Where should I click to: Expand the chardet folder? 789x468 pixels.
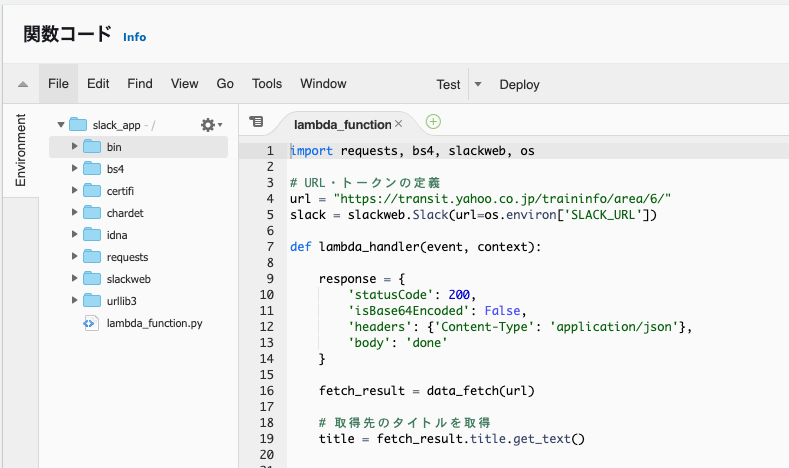coord(74,212)
